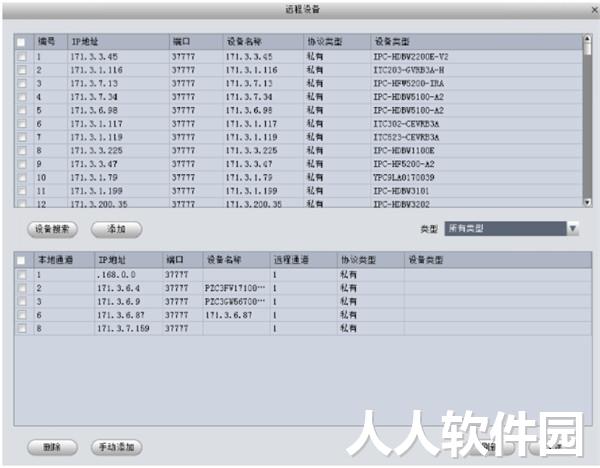600x468 pixels.
Task: Click the dropdown arrow beside 所有类型
Action: pyautogui.click(x=572, y=229)
